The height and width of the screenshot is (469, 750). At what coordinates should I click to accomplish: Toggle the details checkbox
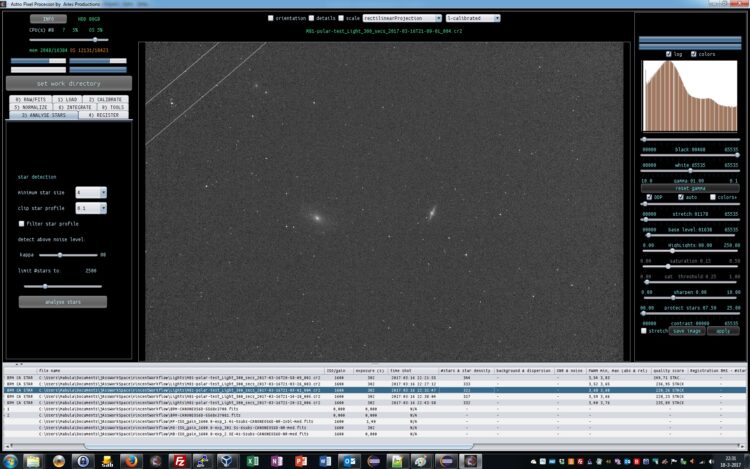(x=311, y=18)
